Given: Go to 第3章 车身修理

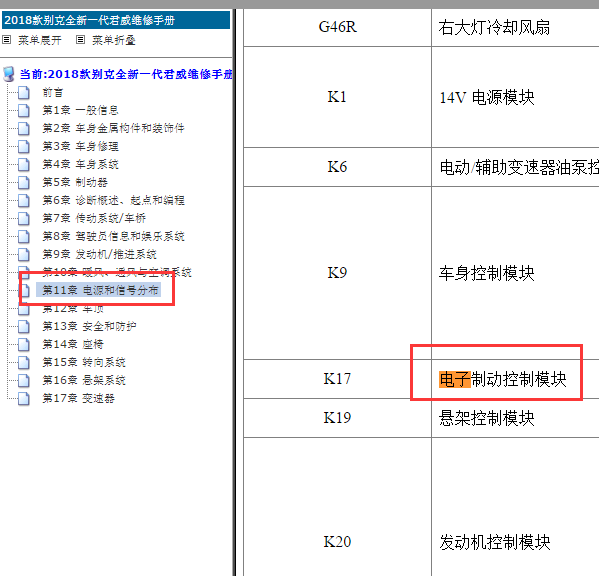Looking at the screenshot, I should pyautogui.click(x=80, y=146).
